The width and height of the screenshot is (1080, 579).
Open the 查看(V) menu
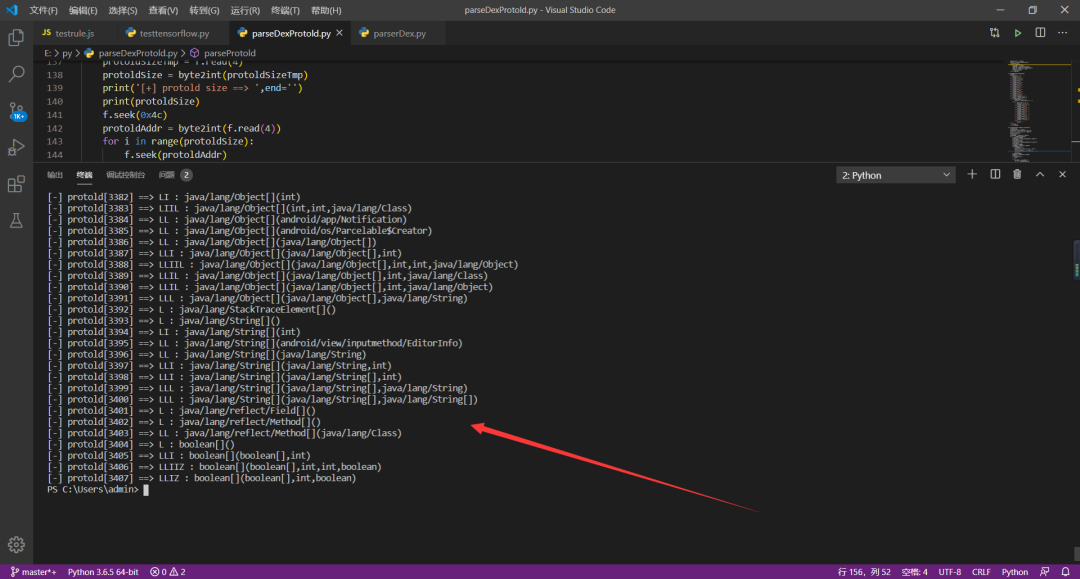[x=163, y=10]
